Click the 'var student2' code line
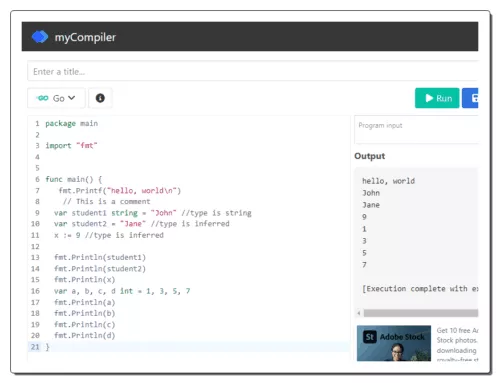This screenshot has width=500, height=383. 142,224
